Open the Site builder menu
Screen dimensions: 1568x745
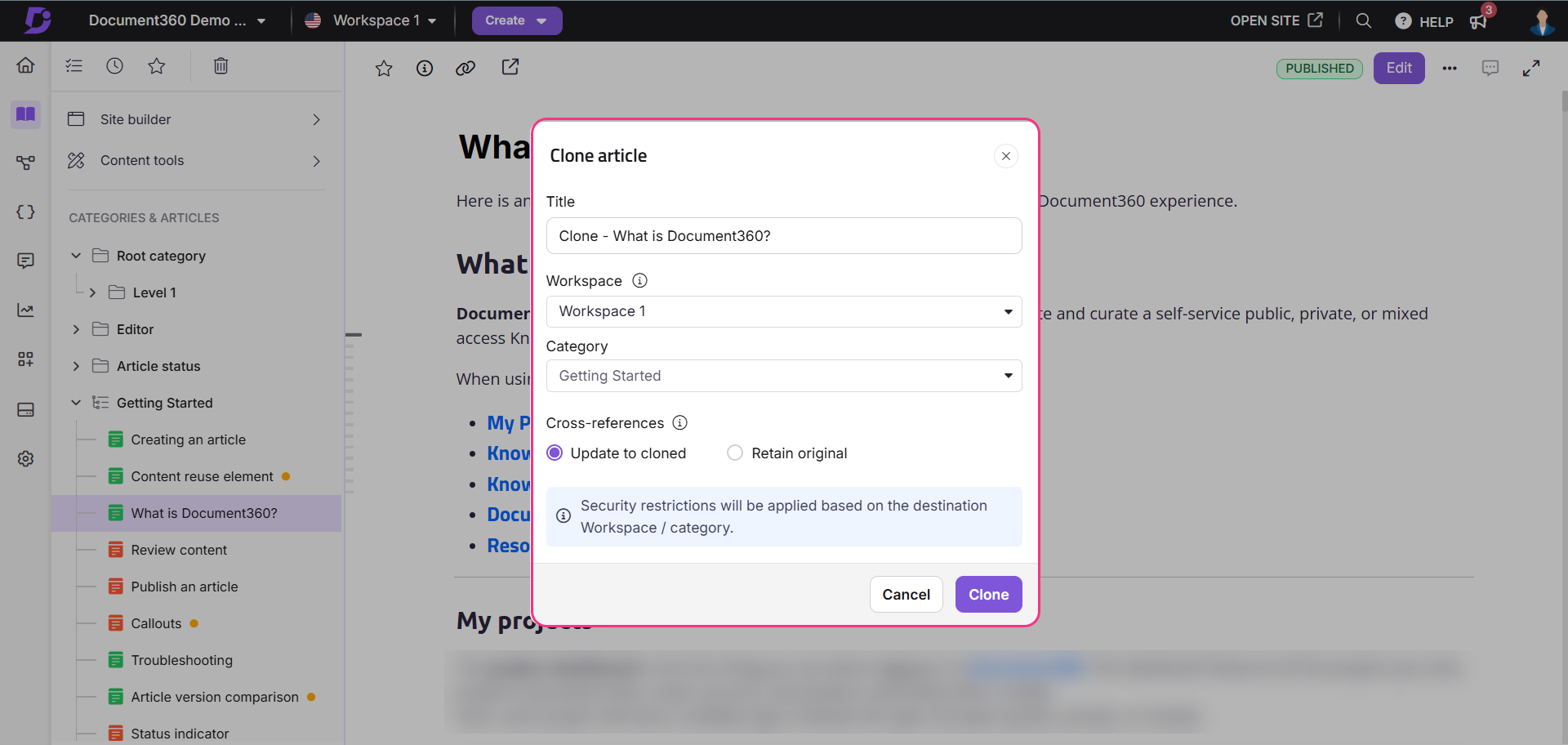point(196,119)
